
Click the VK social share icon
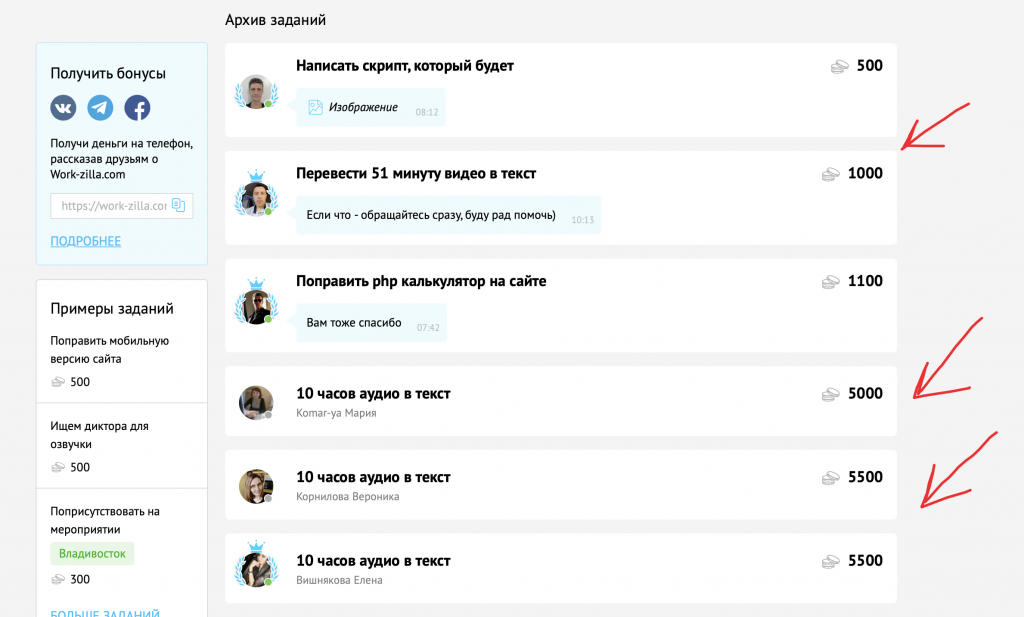[64, 108]
